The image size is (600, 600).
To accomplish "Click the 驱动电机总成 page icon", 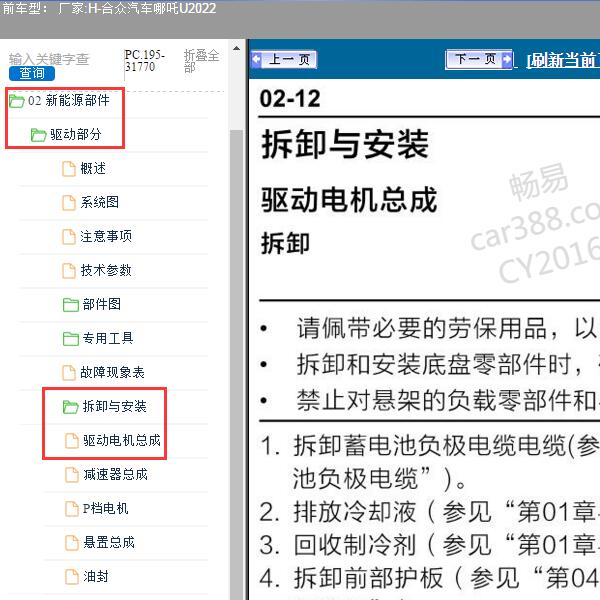I will pos(72,440).
